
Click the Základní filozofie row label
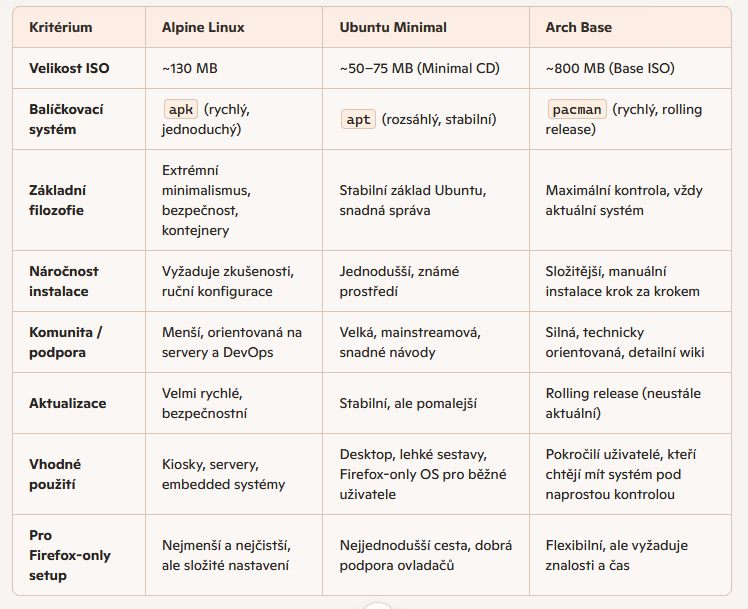(x=57, y=200)
